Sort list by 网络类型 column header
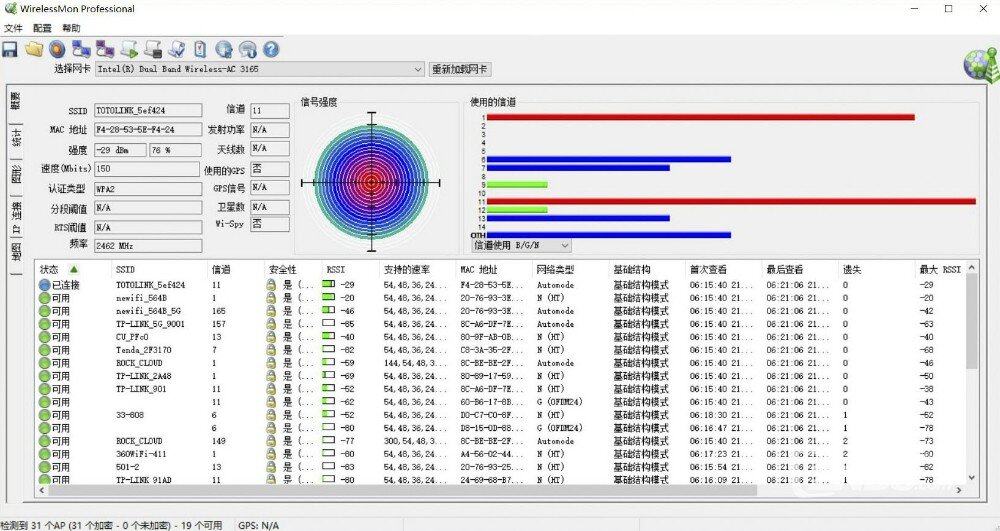The image size is (1000, 531). pos(571,270)
